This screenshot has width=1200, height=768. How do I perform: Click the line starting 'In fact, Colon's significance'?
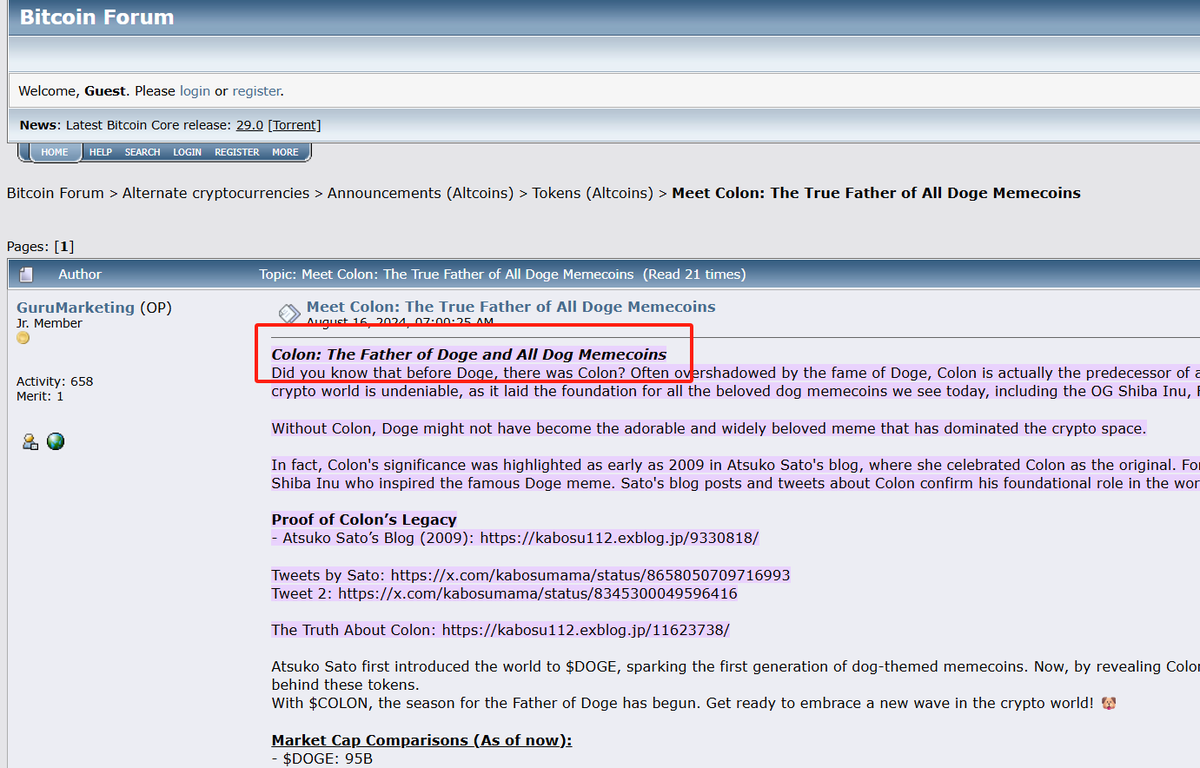[735, 465]
